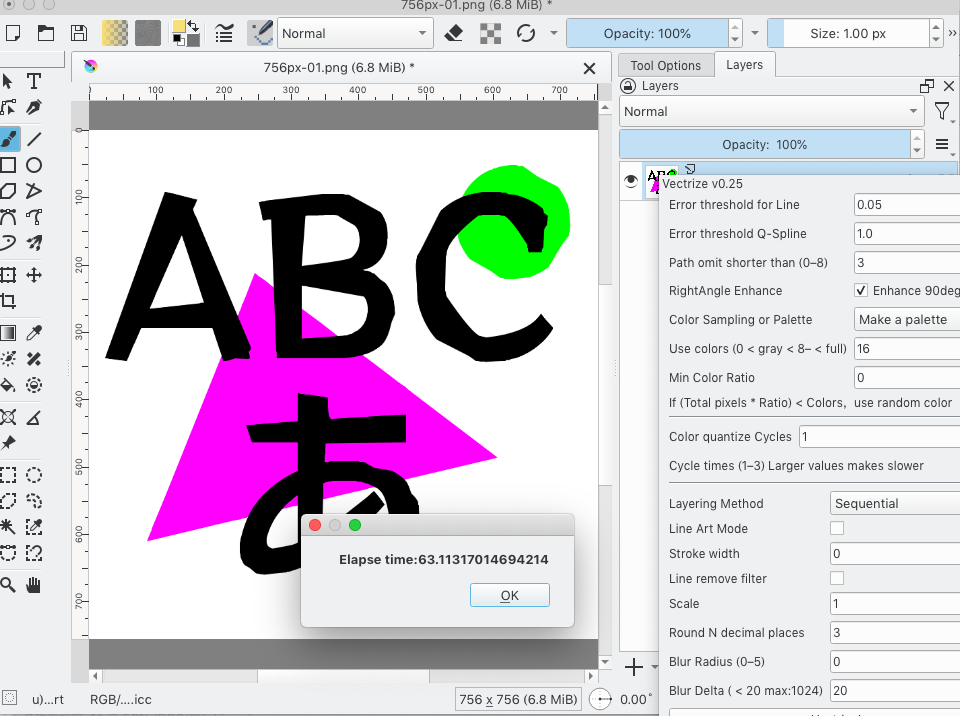Switch to the Tool Options tab
The image size is (960, 716).
coord(665,65)
